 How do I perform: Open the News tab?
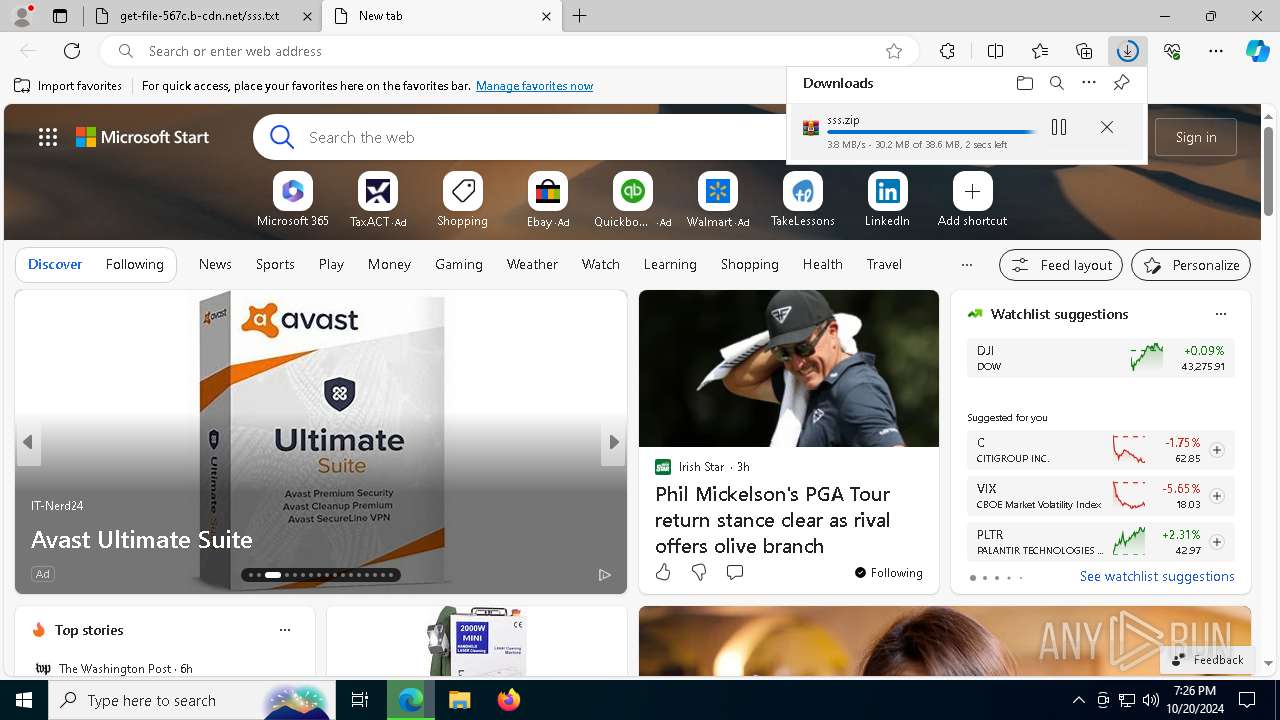[x=215, y=264]
